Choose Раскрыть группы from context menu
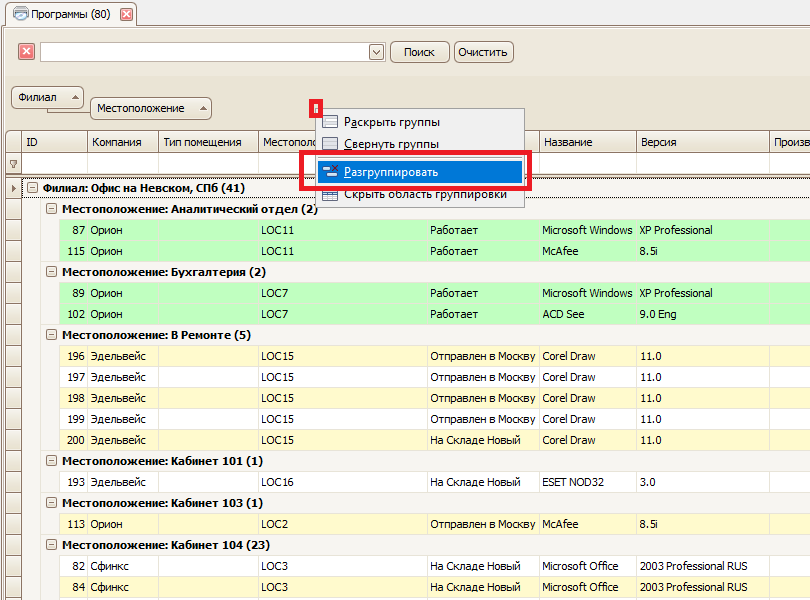This screenshot has width=810, height=600. tap(420, 122)
